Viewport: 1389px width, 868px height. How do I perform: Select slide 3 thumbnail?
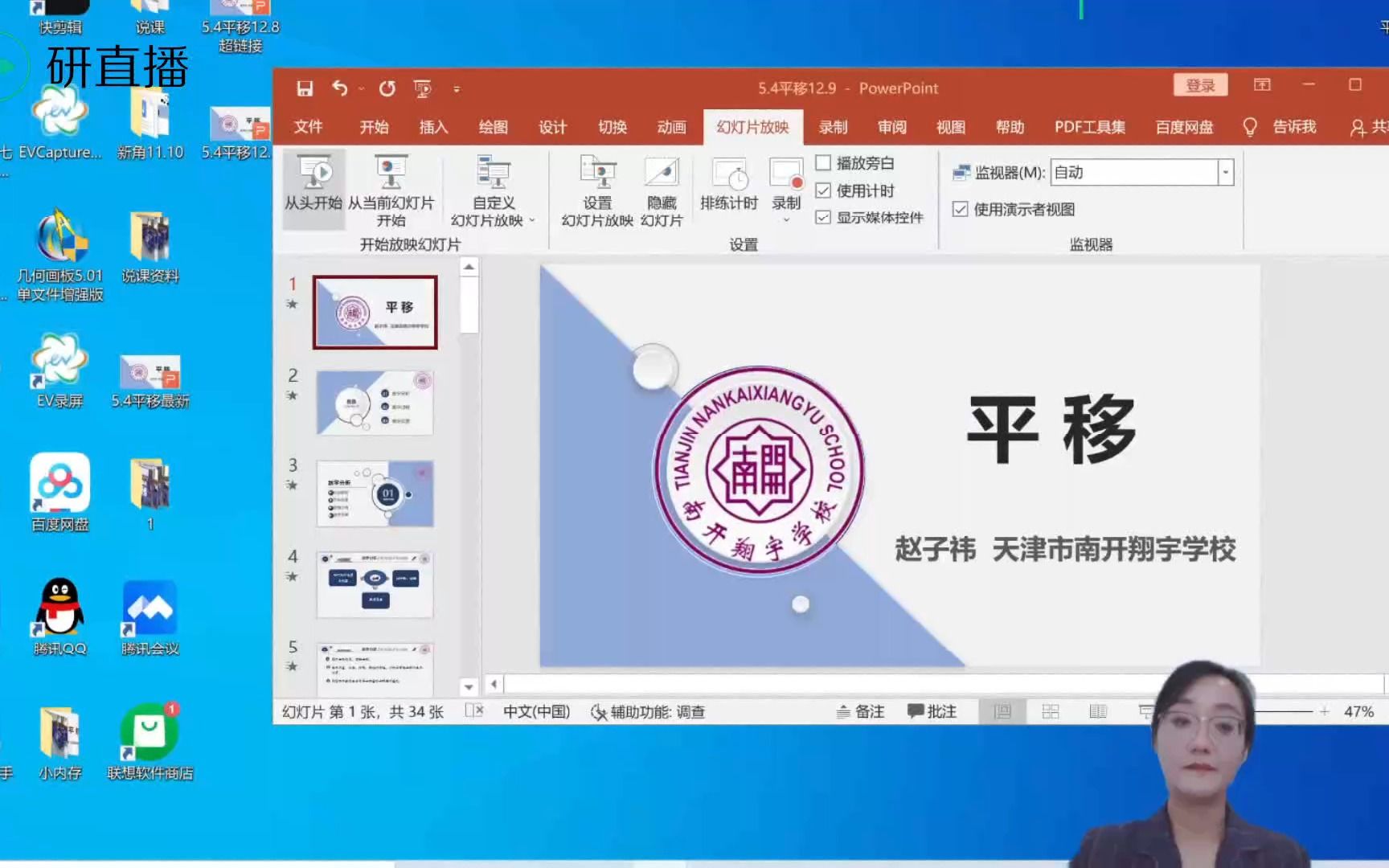click(375, 493)
